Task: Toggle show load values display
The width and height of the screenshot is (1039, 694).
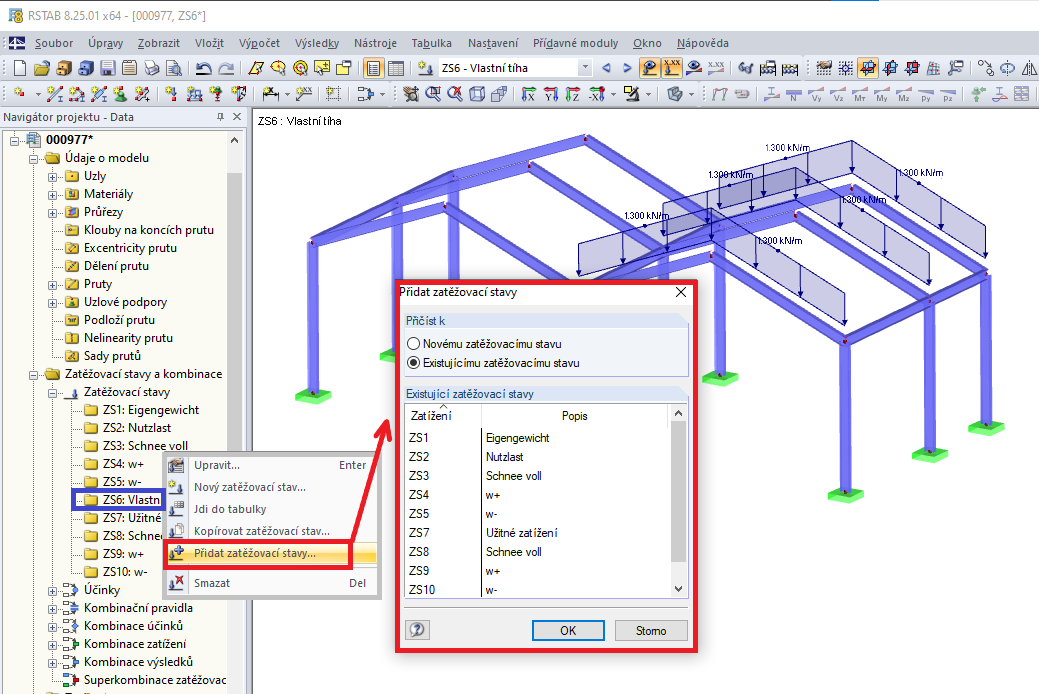Action: click(672, 68)
